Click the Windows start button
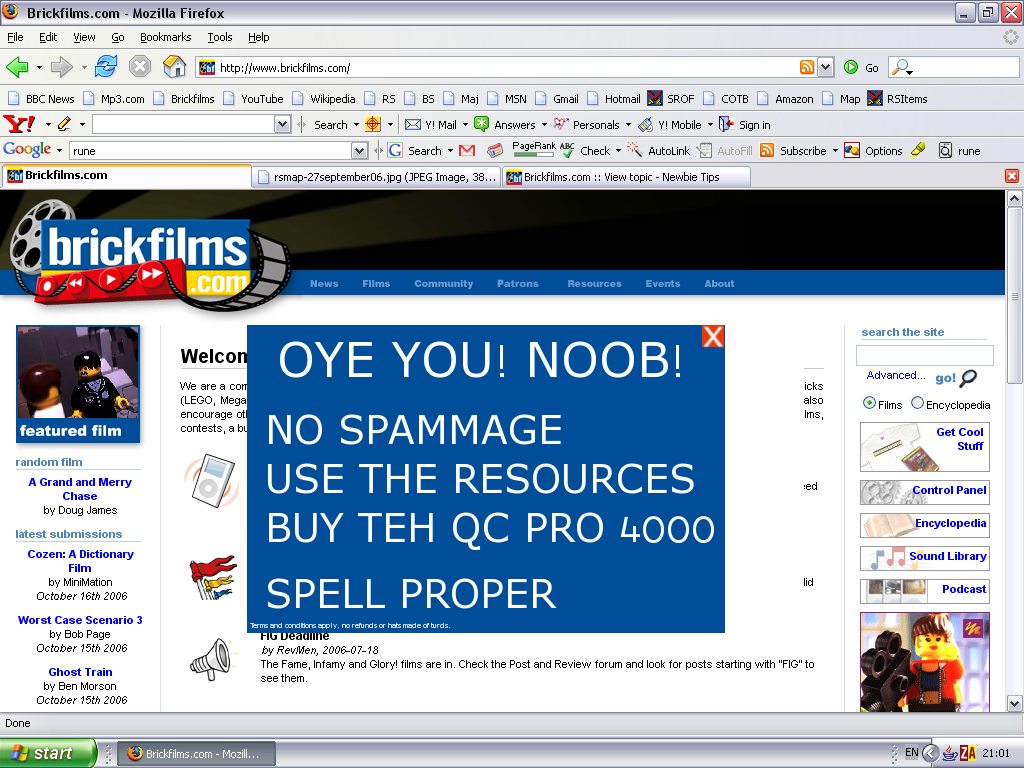Screen dimensions: 1024x768 click(x=48, y=753)
